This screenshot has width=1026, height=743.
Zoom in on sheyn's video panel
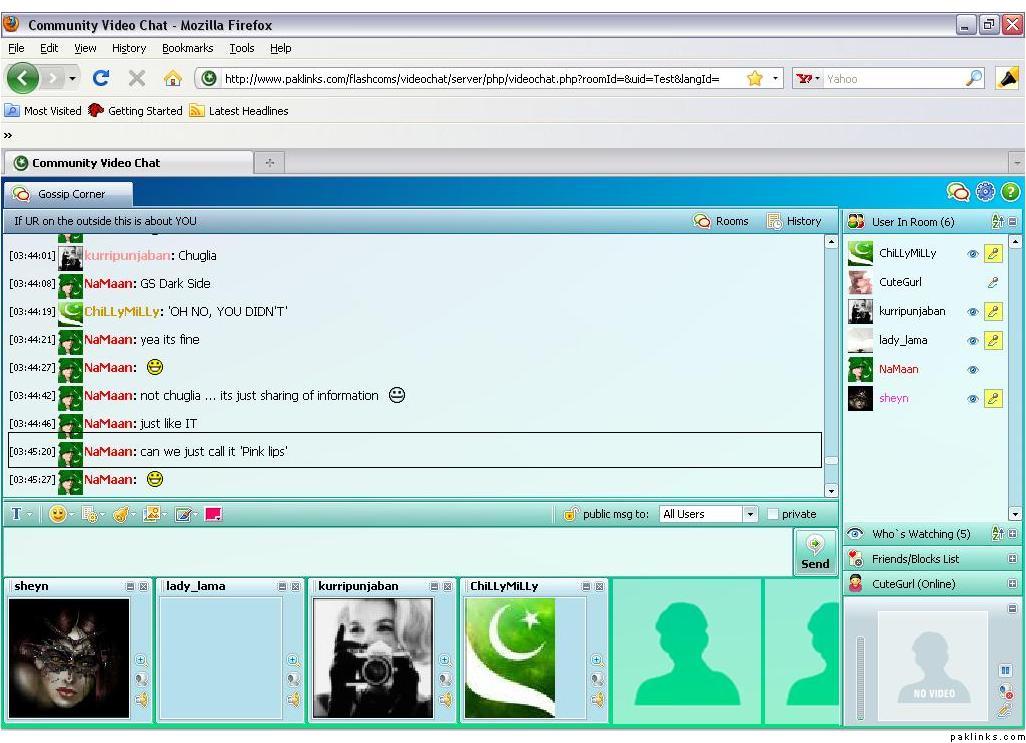click(x=141, y=660)
